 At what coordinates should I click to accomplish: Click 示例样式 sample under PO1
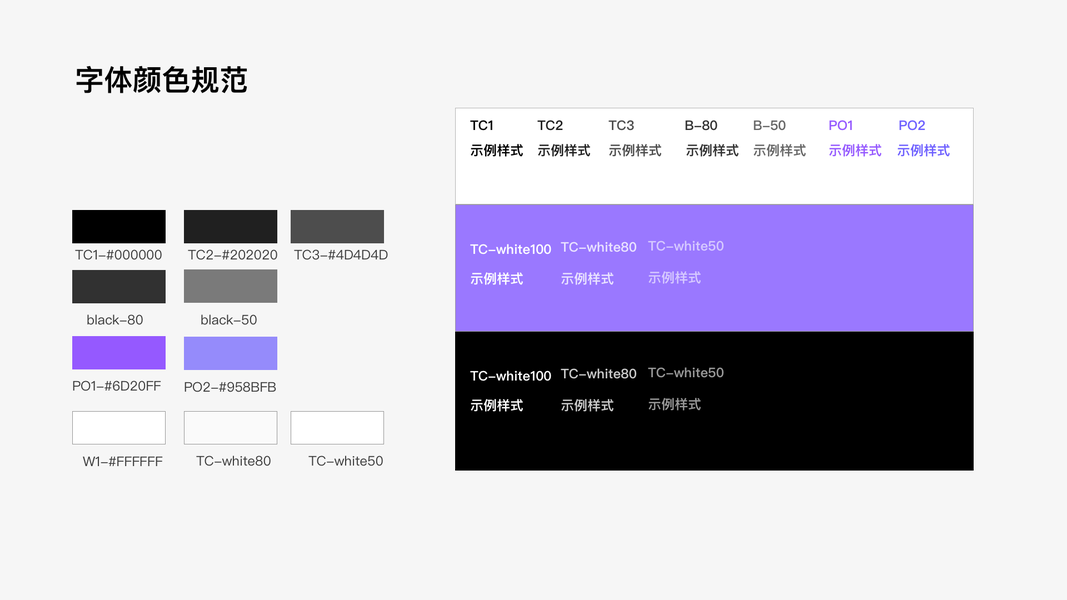click(855, 150)
